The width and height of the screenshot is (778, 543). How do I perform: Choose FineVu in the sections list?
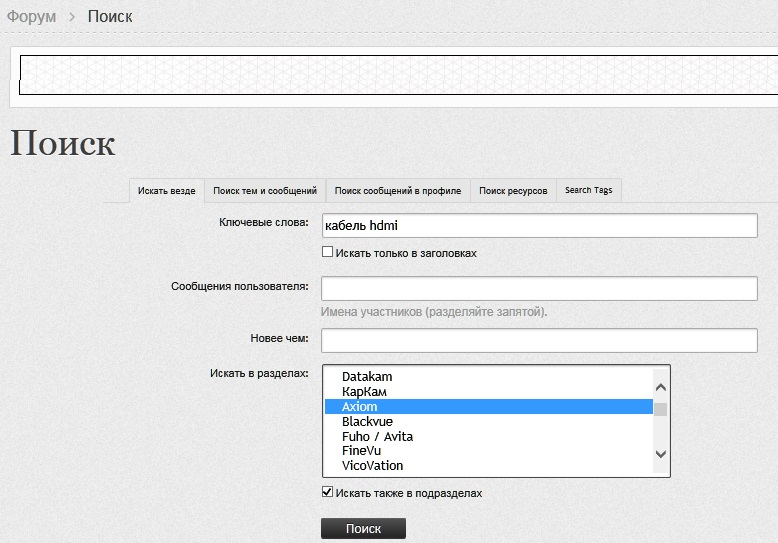tap(361, 451)
